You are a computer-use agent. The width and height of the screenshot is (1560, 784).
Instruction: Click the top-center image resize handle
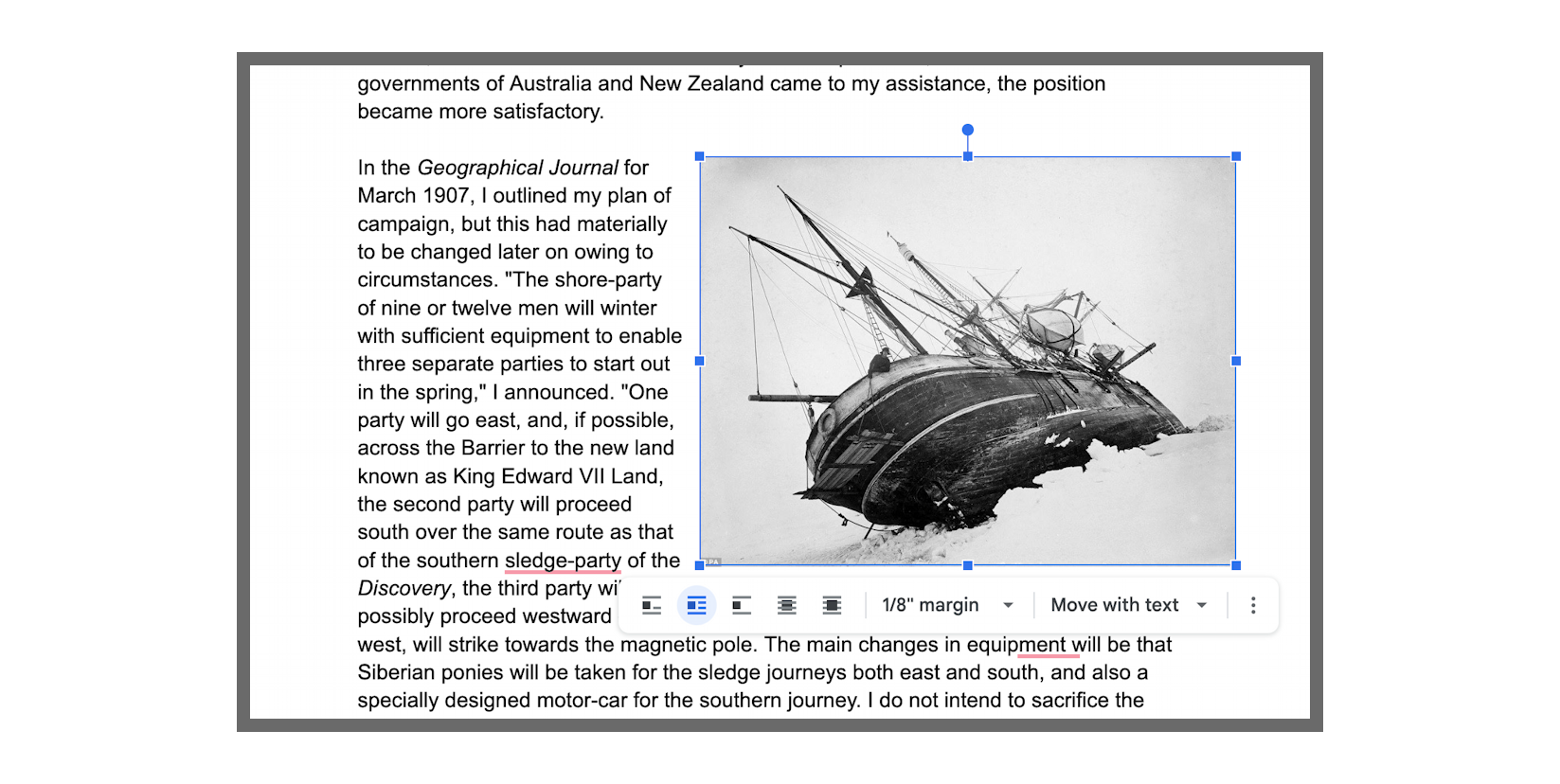click(x=968, y=156)
